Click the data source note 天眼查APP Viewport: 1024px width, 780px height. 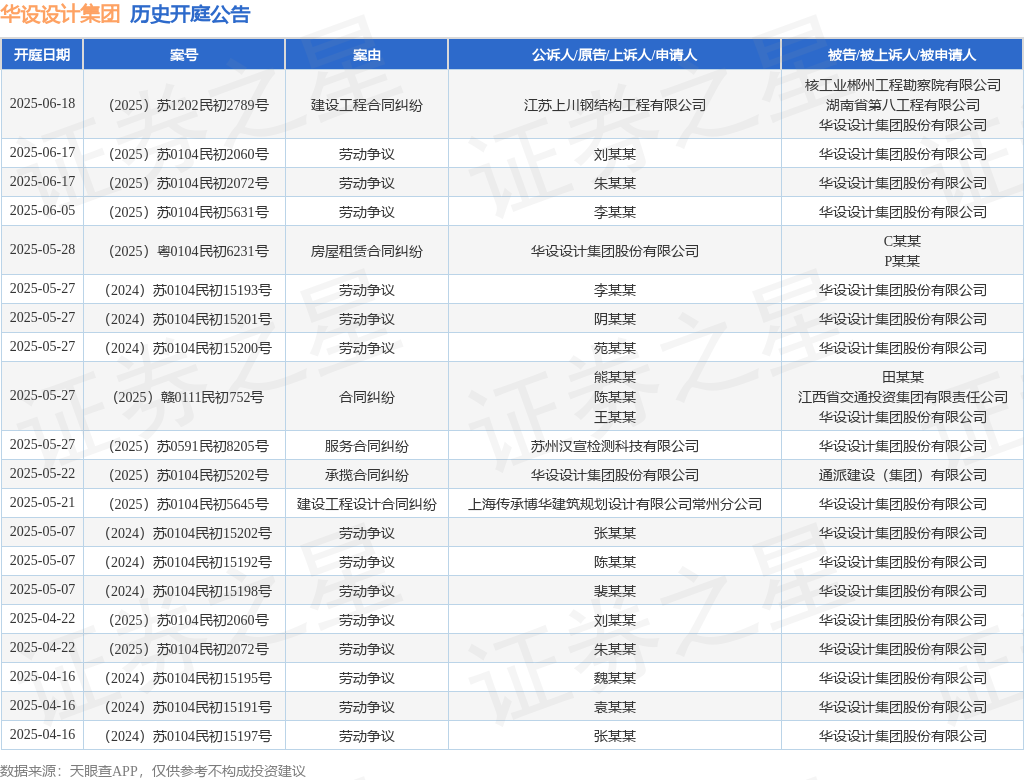pos(103,772)
